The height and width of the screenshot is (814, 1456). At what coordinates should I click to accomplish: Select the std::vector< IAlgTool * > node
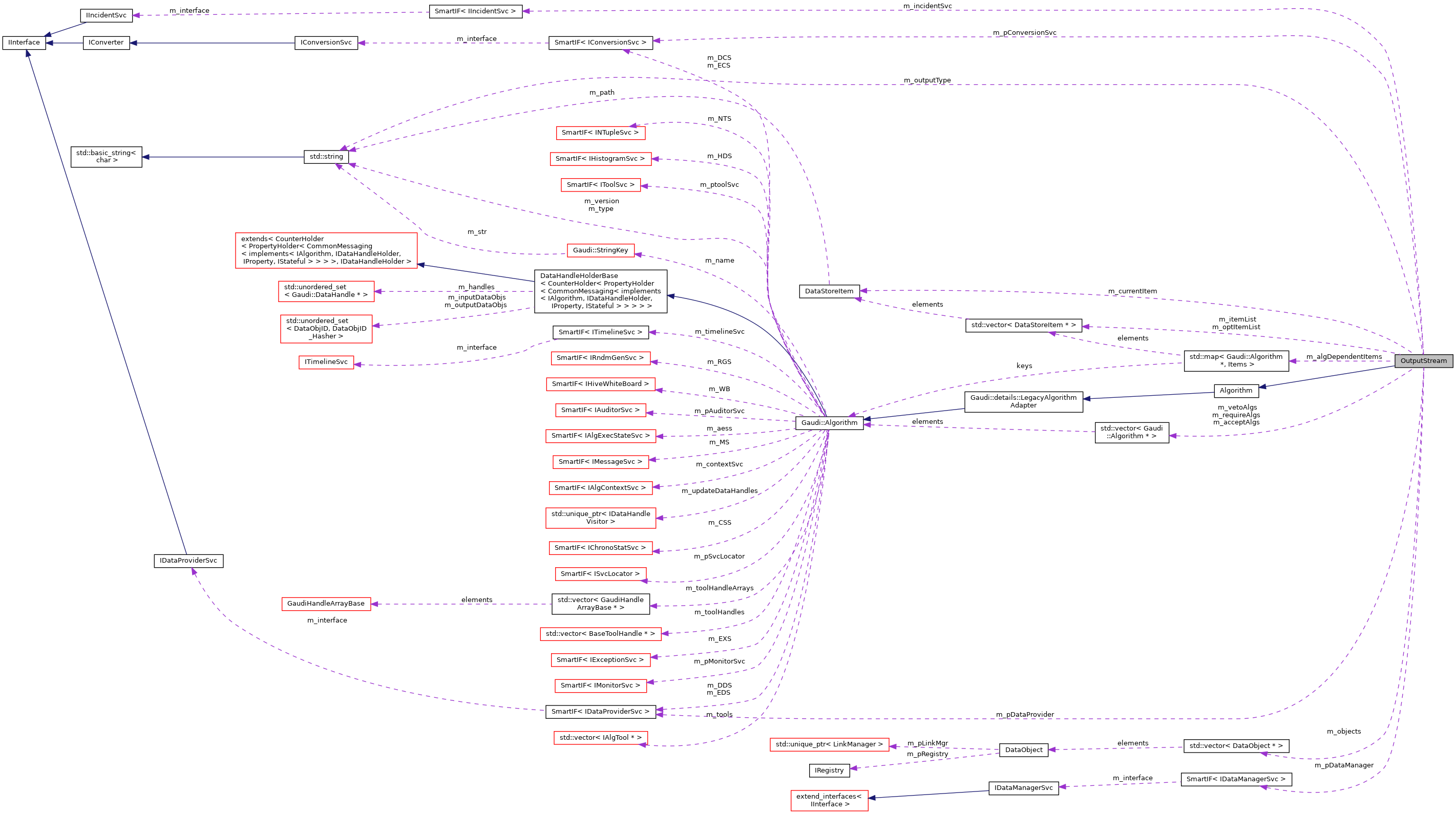pyautogui.click(x=601, y=738)
